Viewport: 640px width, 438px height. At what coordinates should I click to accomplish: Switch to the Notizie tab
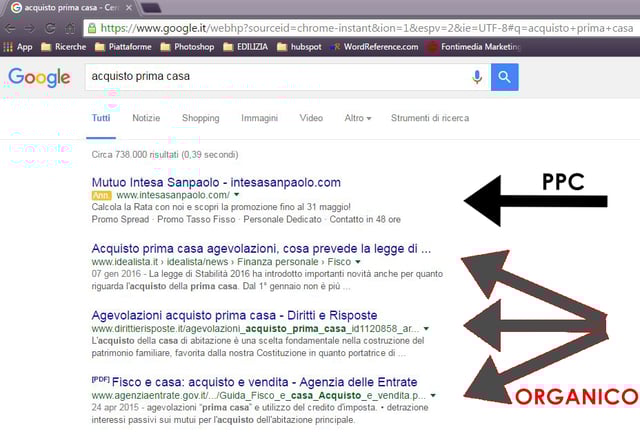tap(146, 118)
